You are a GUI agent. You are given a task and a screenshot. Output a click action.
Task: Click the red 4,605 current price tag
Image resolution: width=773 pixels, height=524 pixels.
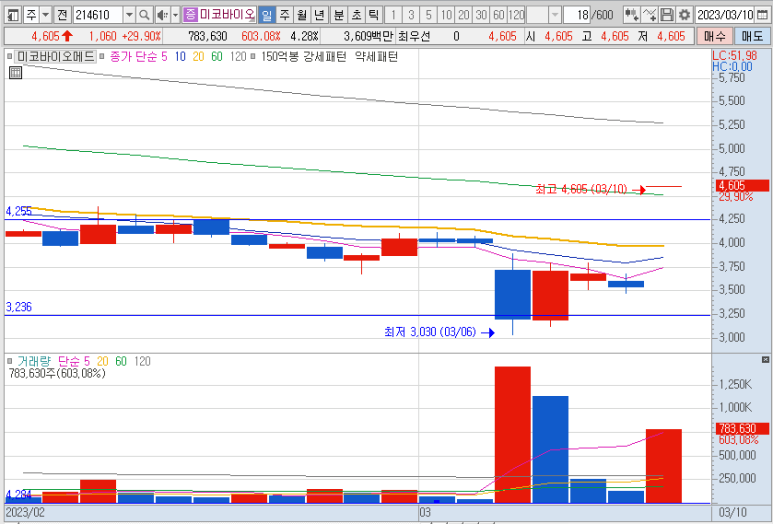[742, 186]
